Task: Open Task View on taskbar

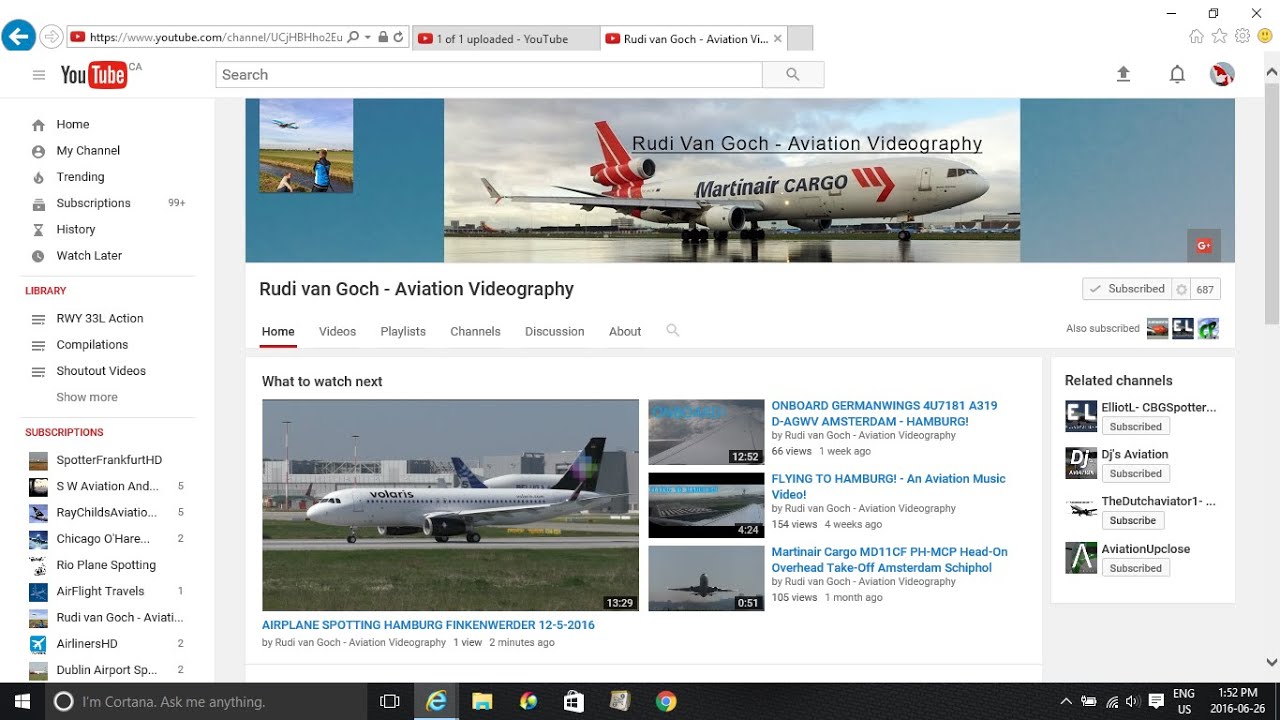Action: [x=390, y=702]
